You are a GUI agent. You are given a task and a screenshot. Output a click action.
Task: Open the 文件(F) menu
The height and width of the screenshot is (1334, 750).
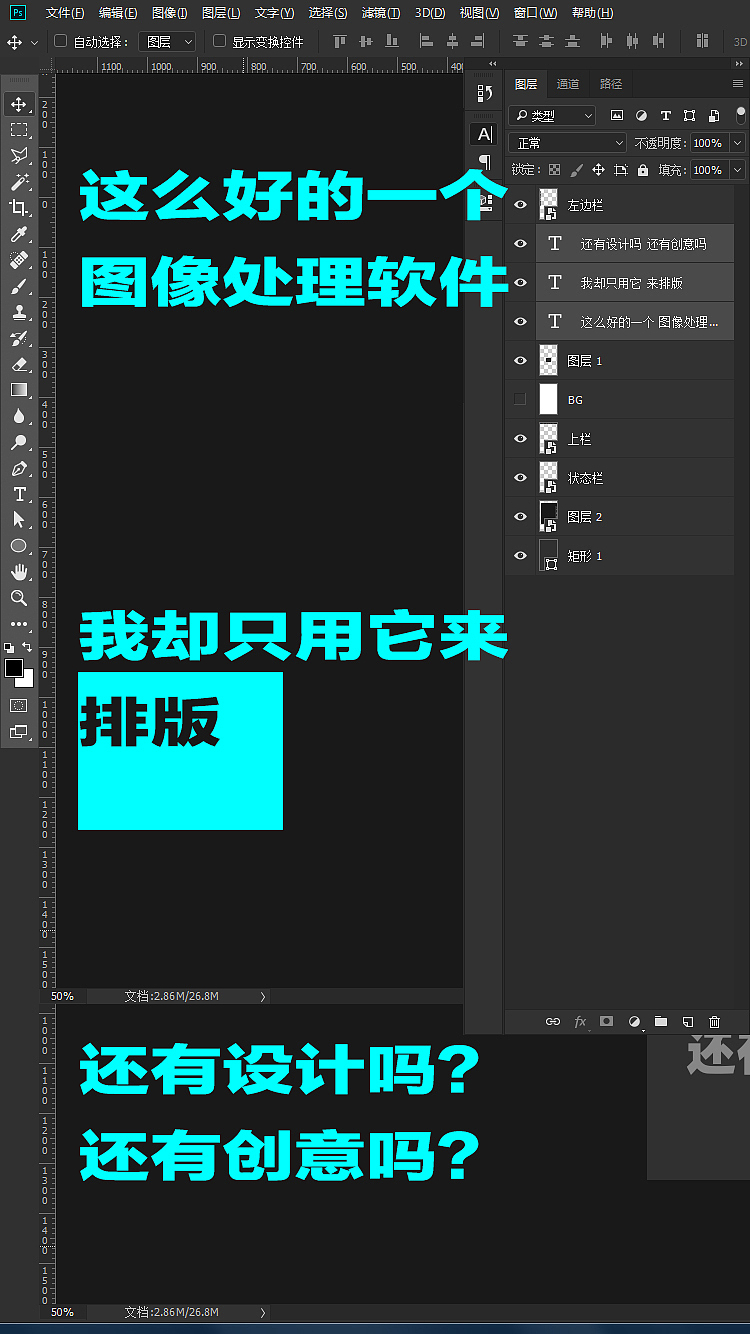pos(65,13)
